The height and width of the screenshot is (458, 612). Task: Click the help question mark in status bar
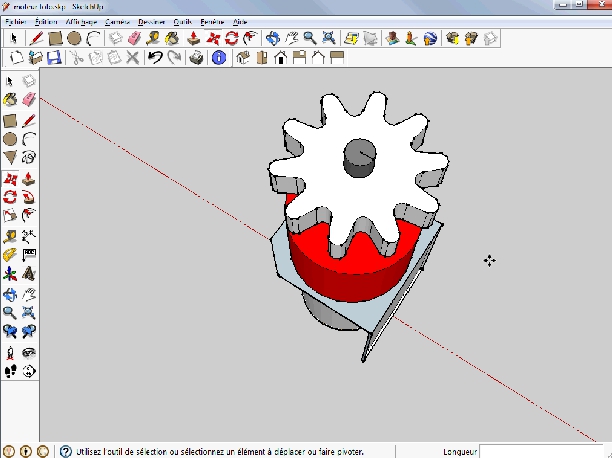pyautogui.click(x=66, y=451)
